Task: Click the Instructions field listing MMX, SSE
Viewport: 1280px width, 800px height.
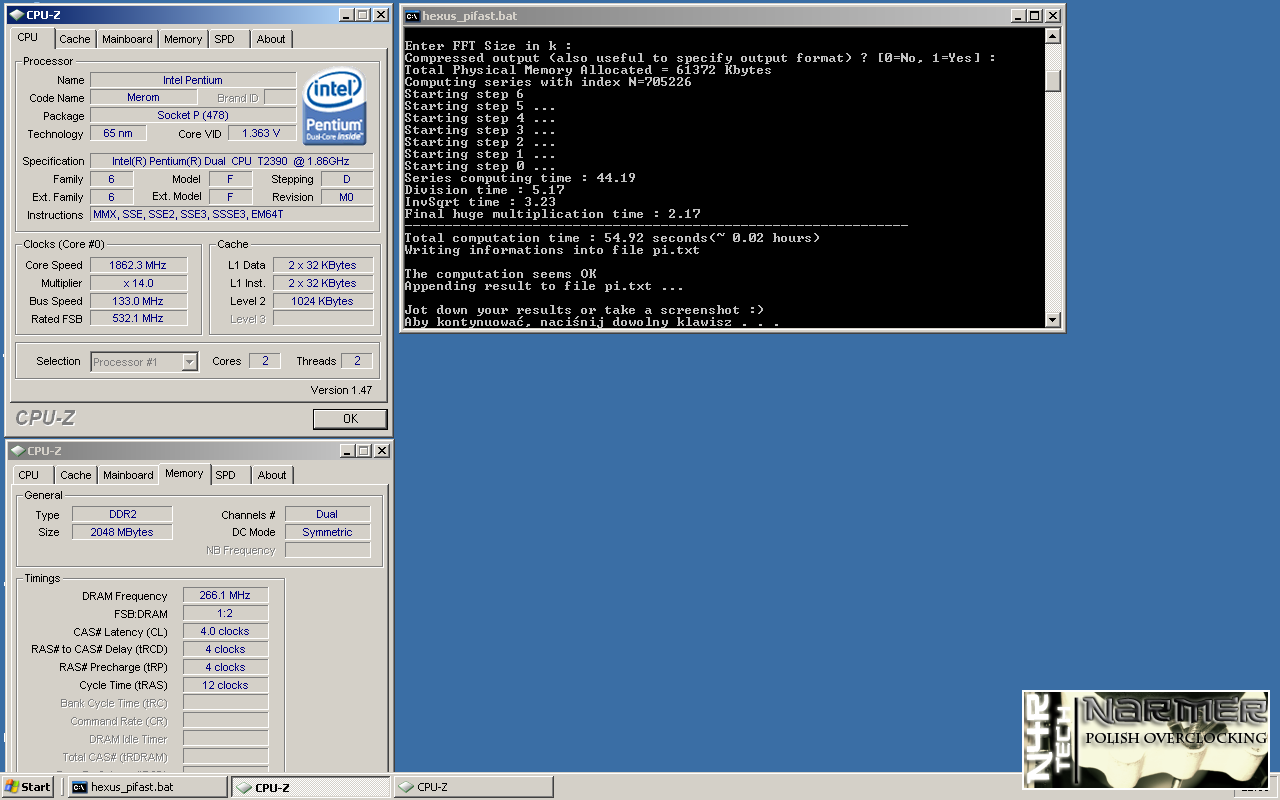Action: point(231,215)
